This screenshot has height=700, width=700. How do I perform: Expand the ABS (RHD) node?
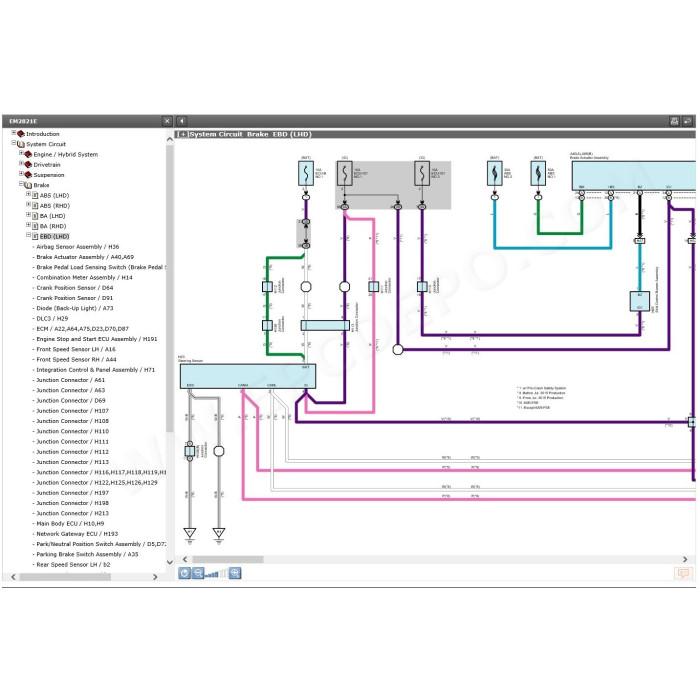click(x=29, y=204)
